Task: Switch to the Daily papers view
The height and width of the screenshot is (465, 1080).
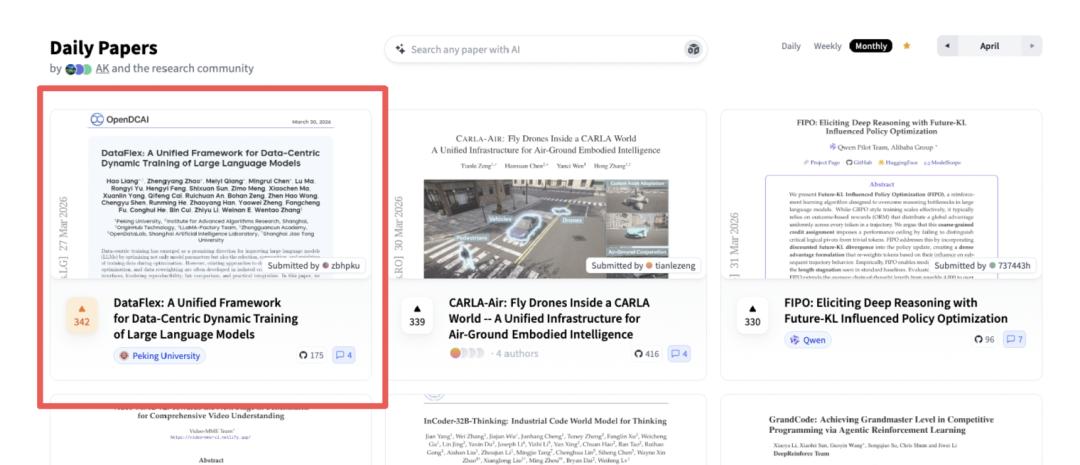Action: [x=790, y=46]
